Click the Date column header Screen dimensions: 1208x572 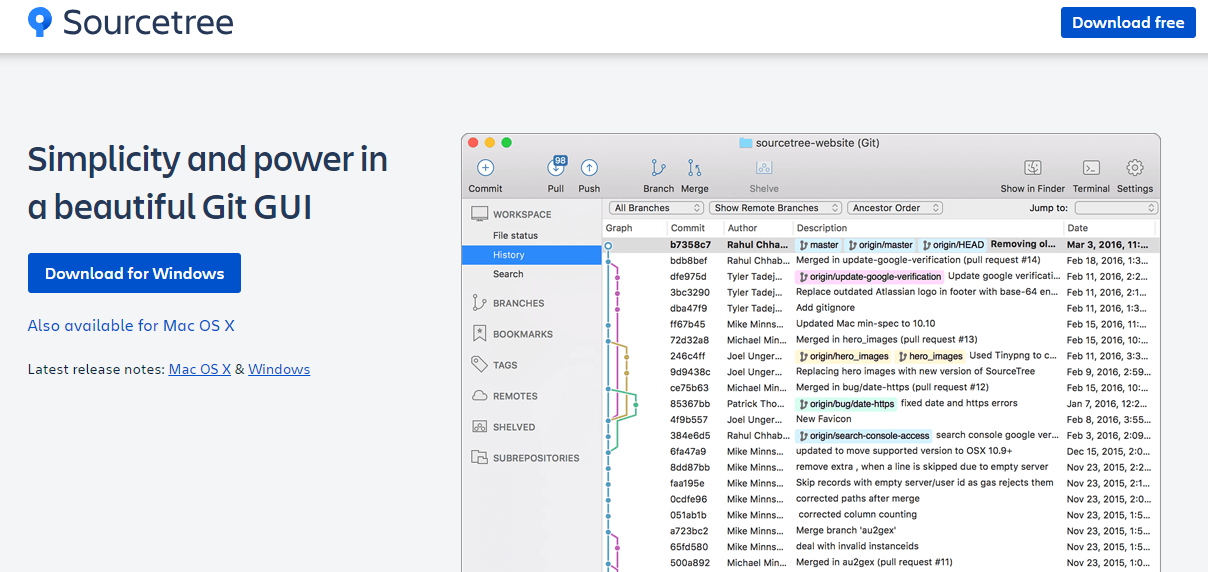[1077, 228]
